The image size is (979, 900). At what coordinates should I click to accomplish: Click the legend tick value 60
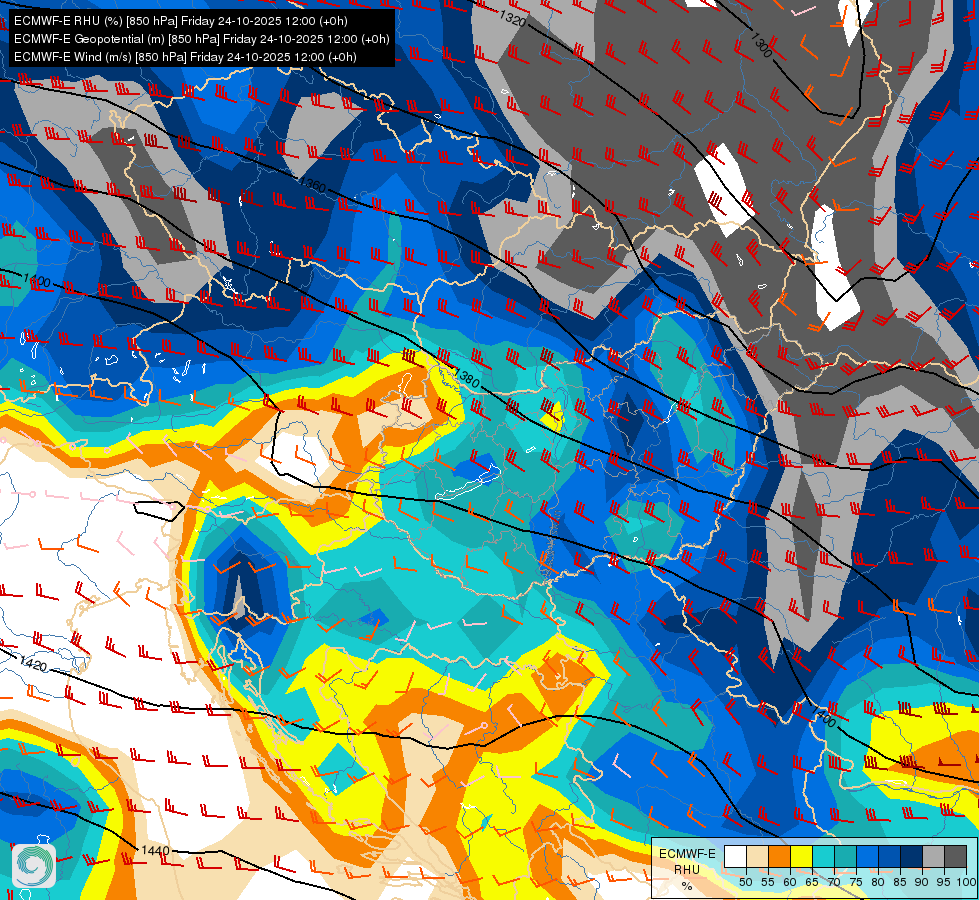(790, 882)
